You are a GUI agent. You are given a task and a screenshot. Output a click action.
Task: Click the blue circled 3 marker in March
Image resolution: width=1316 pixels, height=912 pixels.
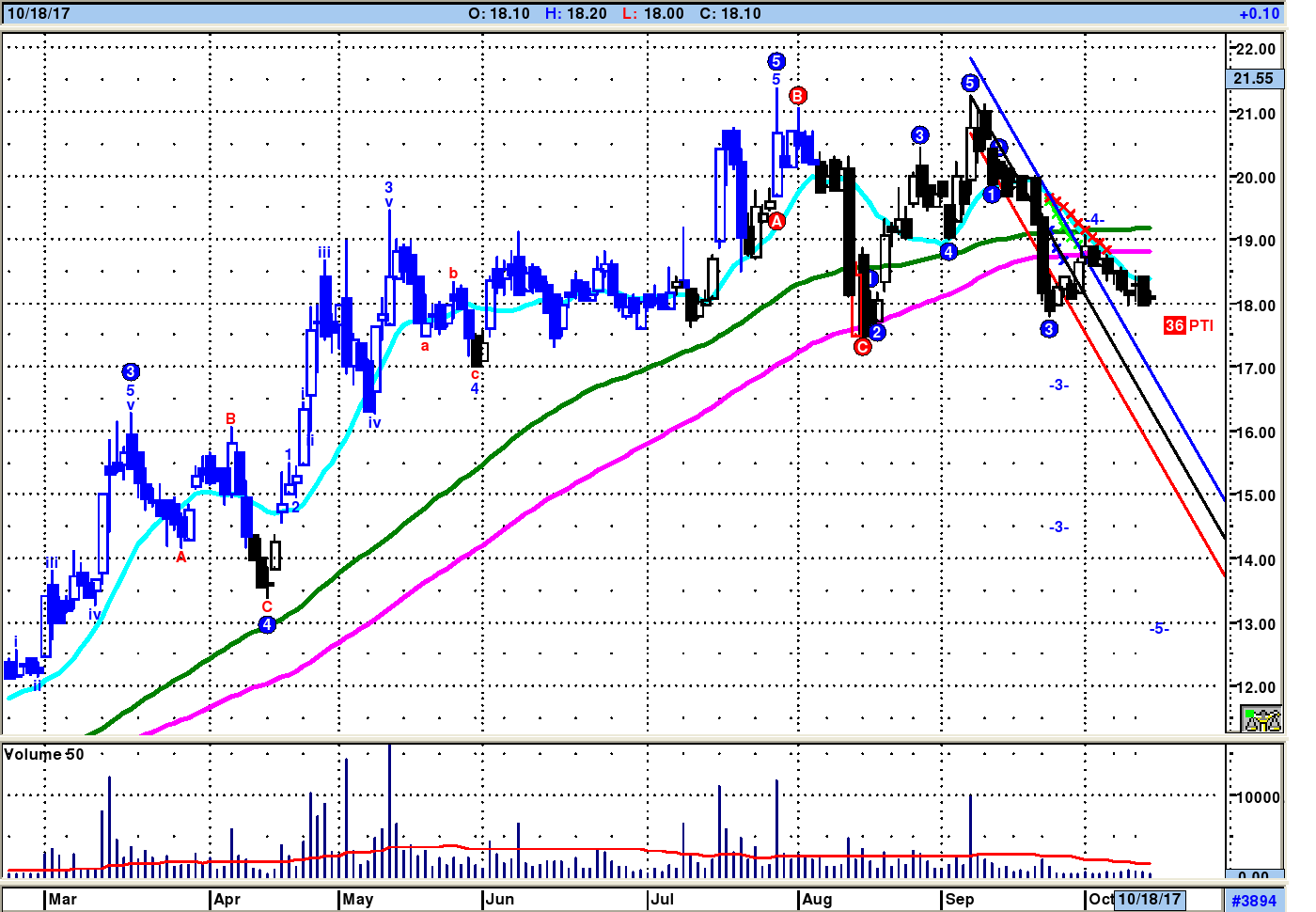(x=131, y=372)
